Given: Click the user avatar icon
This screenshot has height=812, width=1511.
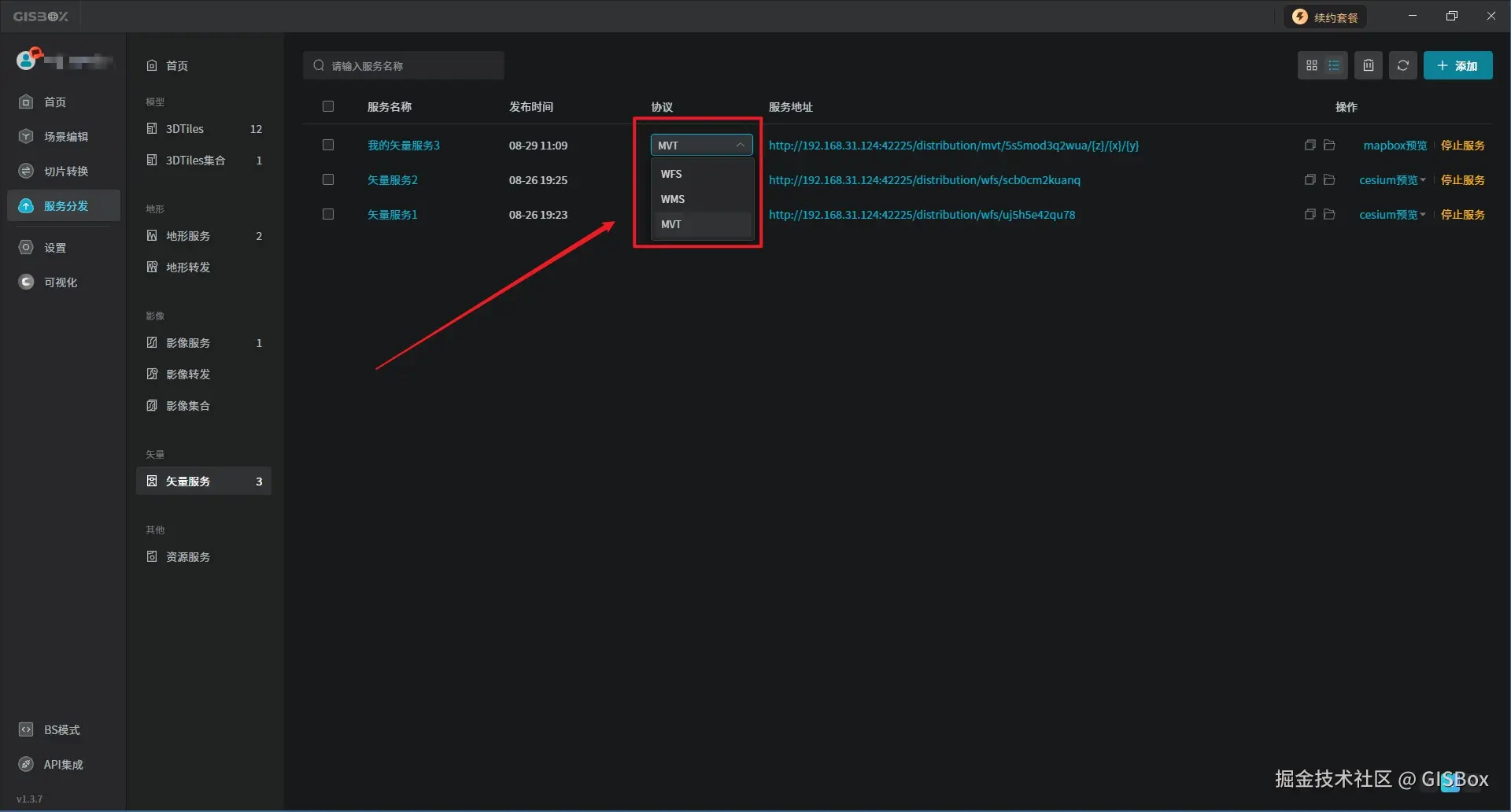Looking at the screenshot, I should tap(27, 60).
